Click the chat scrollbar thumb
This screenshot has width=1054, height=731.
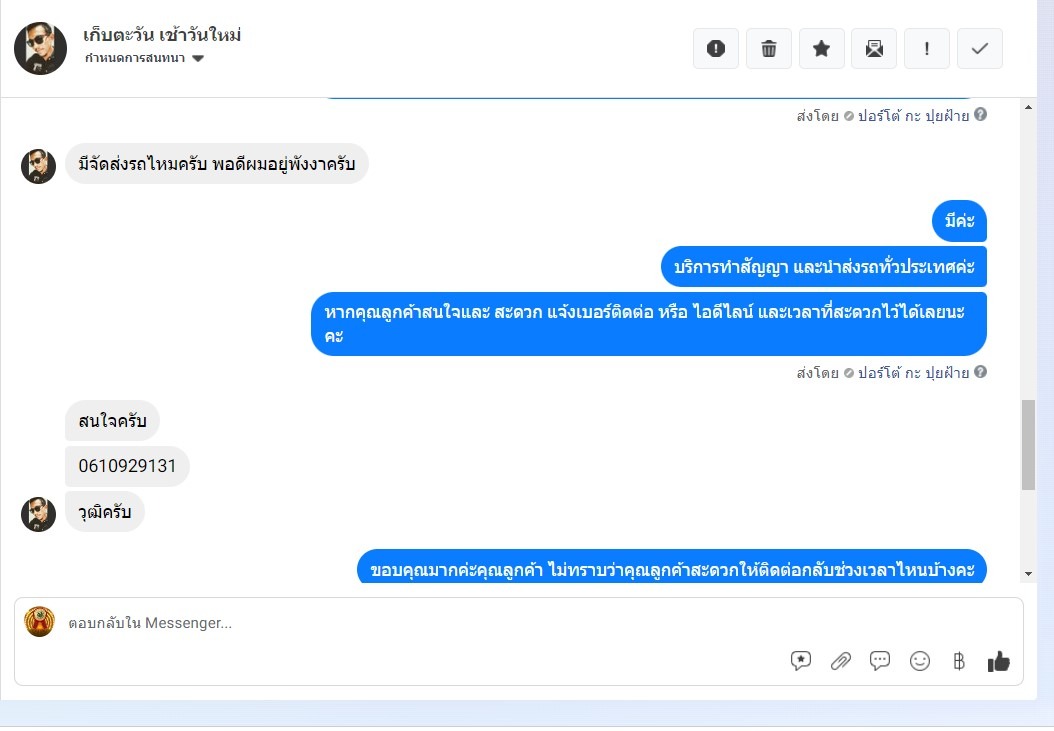(x=1028, y=445)
